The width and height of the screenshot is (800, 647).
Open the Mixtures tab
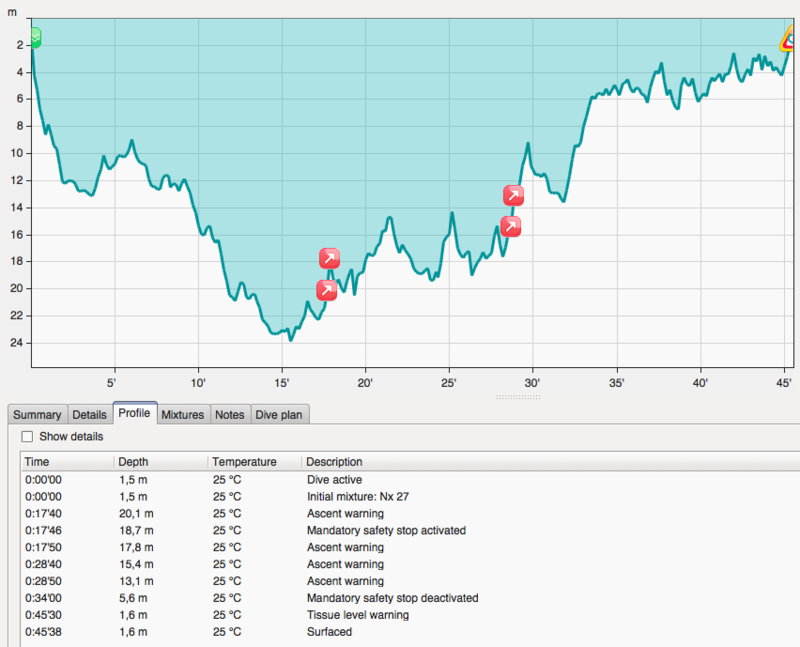(183, 414)
